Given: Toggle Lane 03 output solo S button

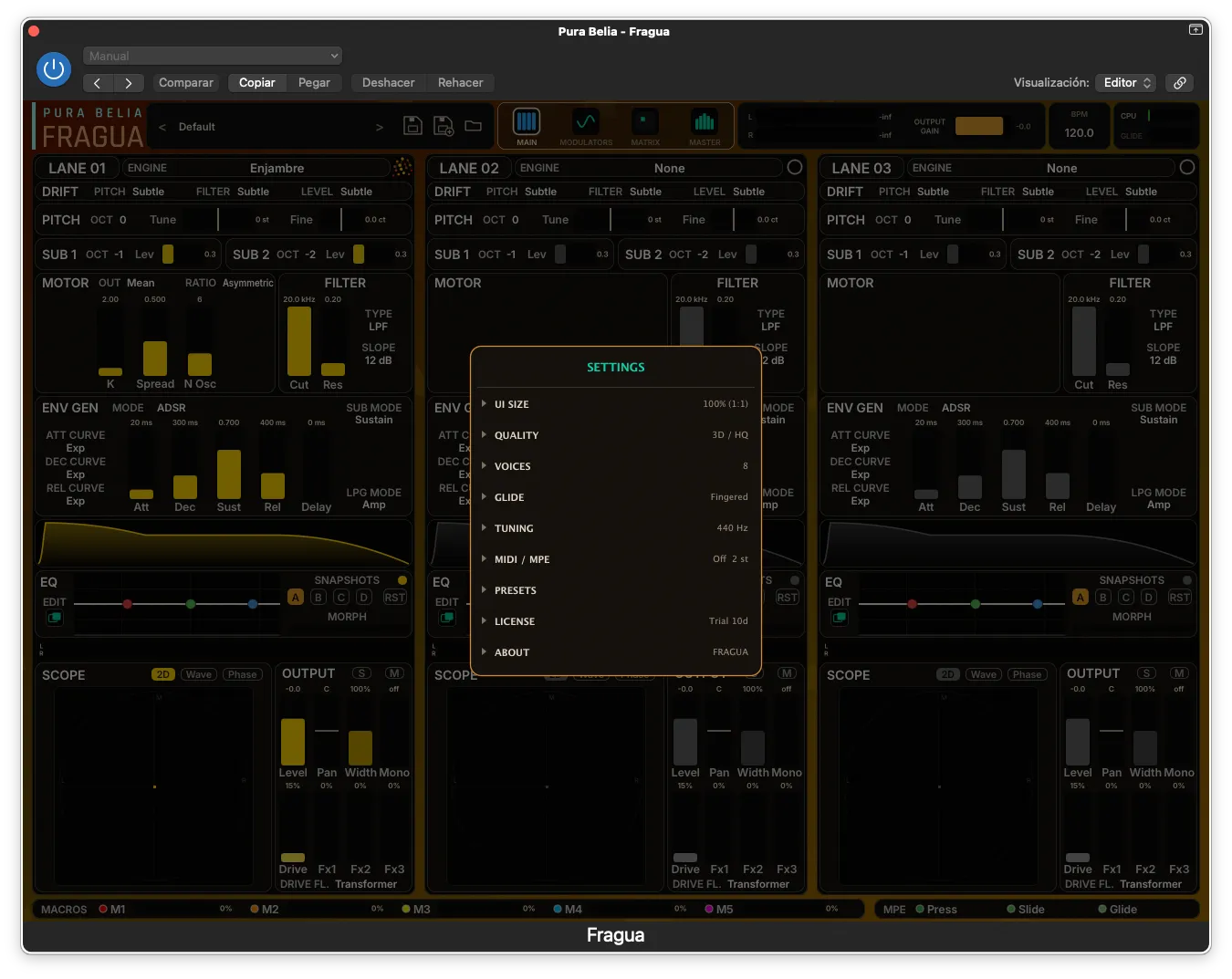Looking at the screenshot, I should [1146, 673].
